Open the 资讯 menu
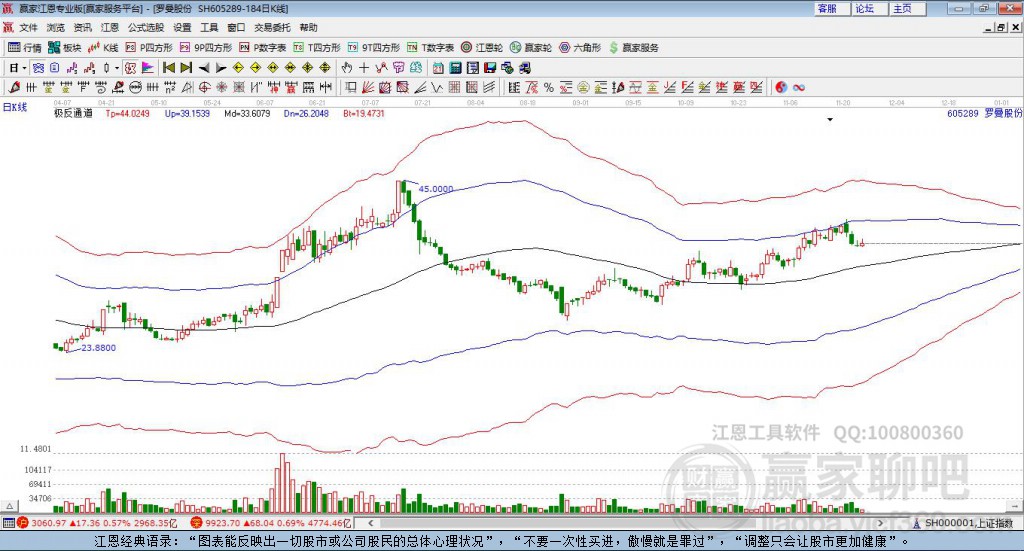1024x551 pixels. 82,27
